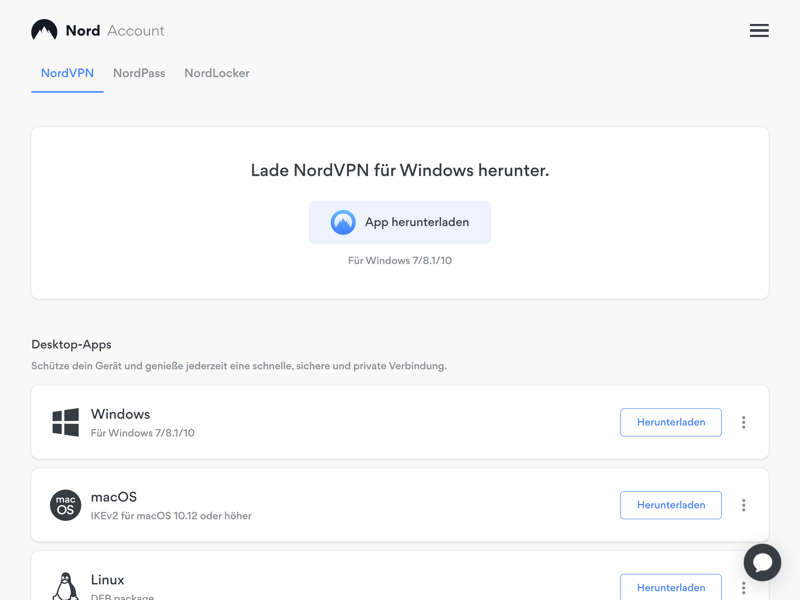Viewport: 800px width, 600px height.
Task: Open the hamburger menu
Action: click(759, 31)
